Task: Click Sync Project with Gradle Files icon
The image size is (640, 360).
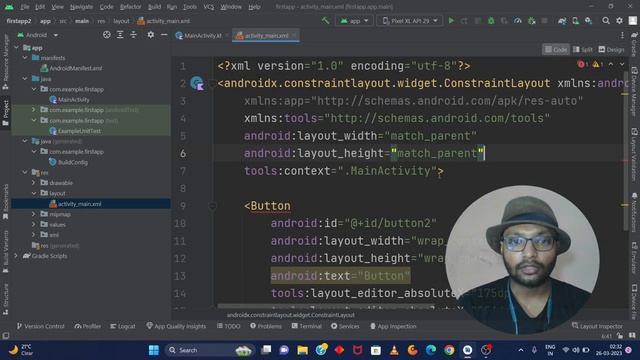Action: 562,20
